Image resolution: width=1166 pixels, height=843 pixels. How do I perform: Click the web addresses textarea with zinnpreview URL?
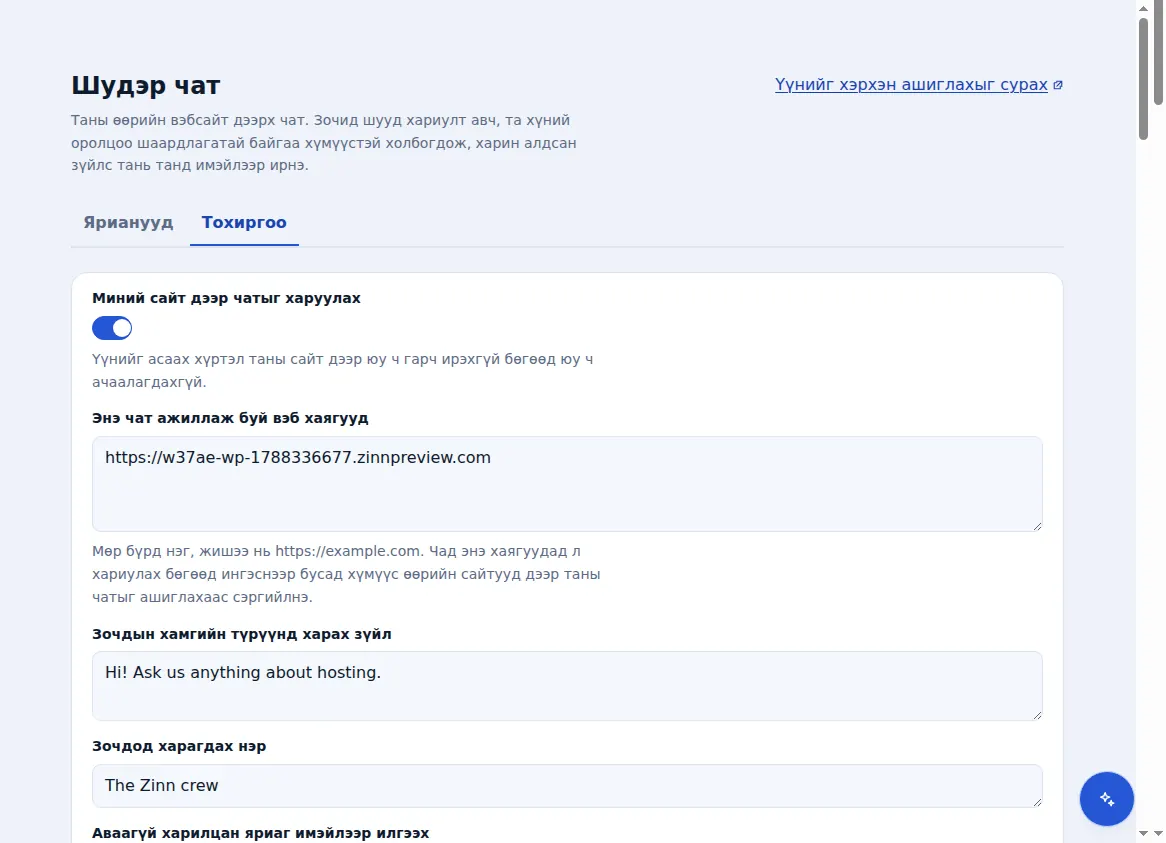pyautogui.click(x=567, y=484)
